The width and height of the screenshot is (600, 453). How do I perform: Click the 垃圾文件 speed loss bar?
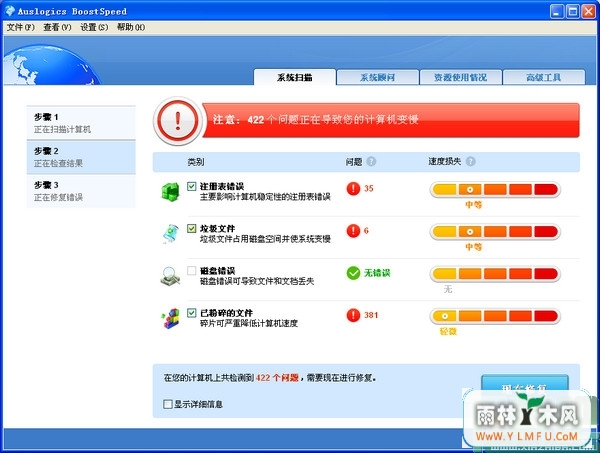point(495,231)
